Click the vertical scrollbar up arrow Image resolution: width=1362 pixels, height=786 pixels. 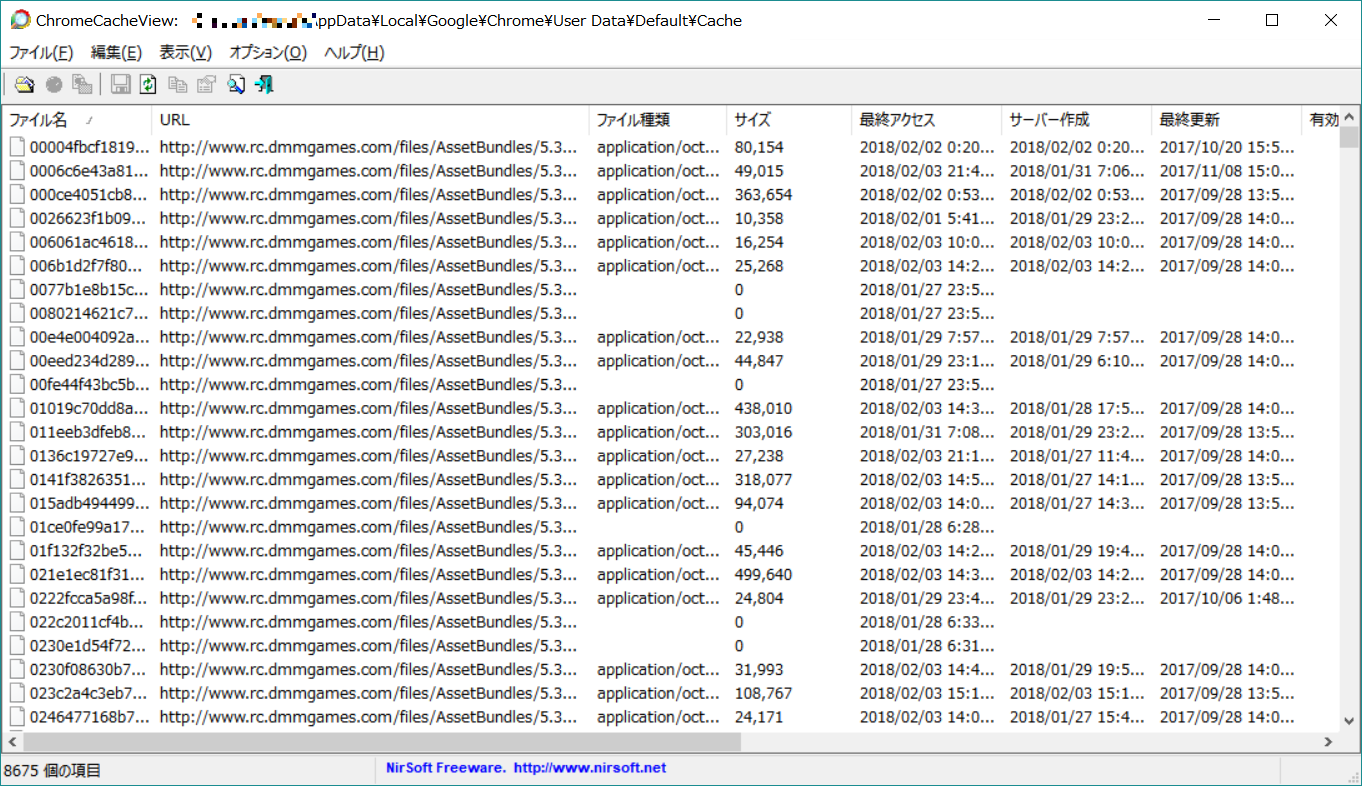tap(1350, 118)
